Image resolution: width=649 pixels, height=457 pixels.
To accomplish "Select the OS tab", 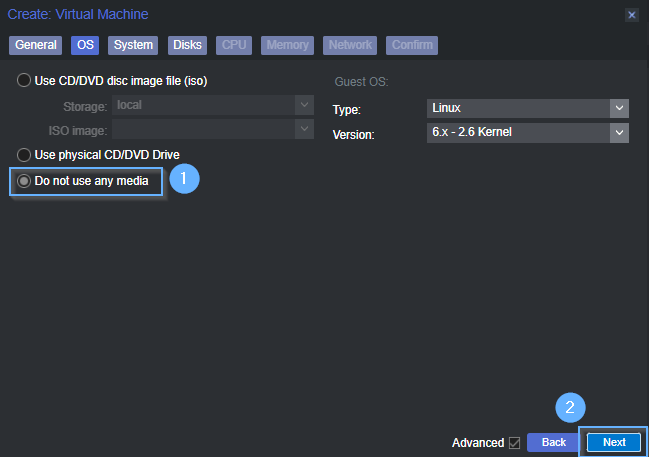I will click(85, 45).
